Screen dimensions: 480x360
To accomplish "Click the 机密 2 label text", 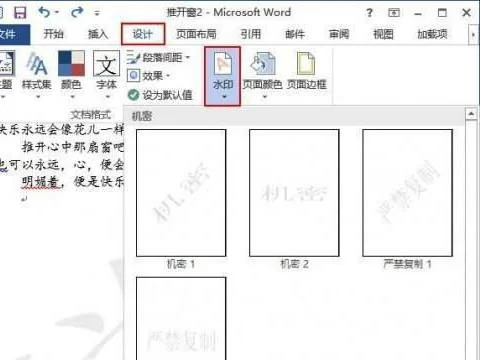I will pyautogui.click(x=294, y=264).
